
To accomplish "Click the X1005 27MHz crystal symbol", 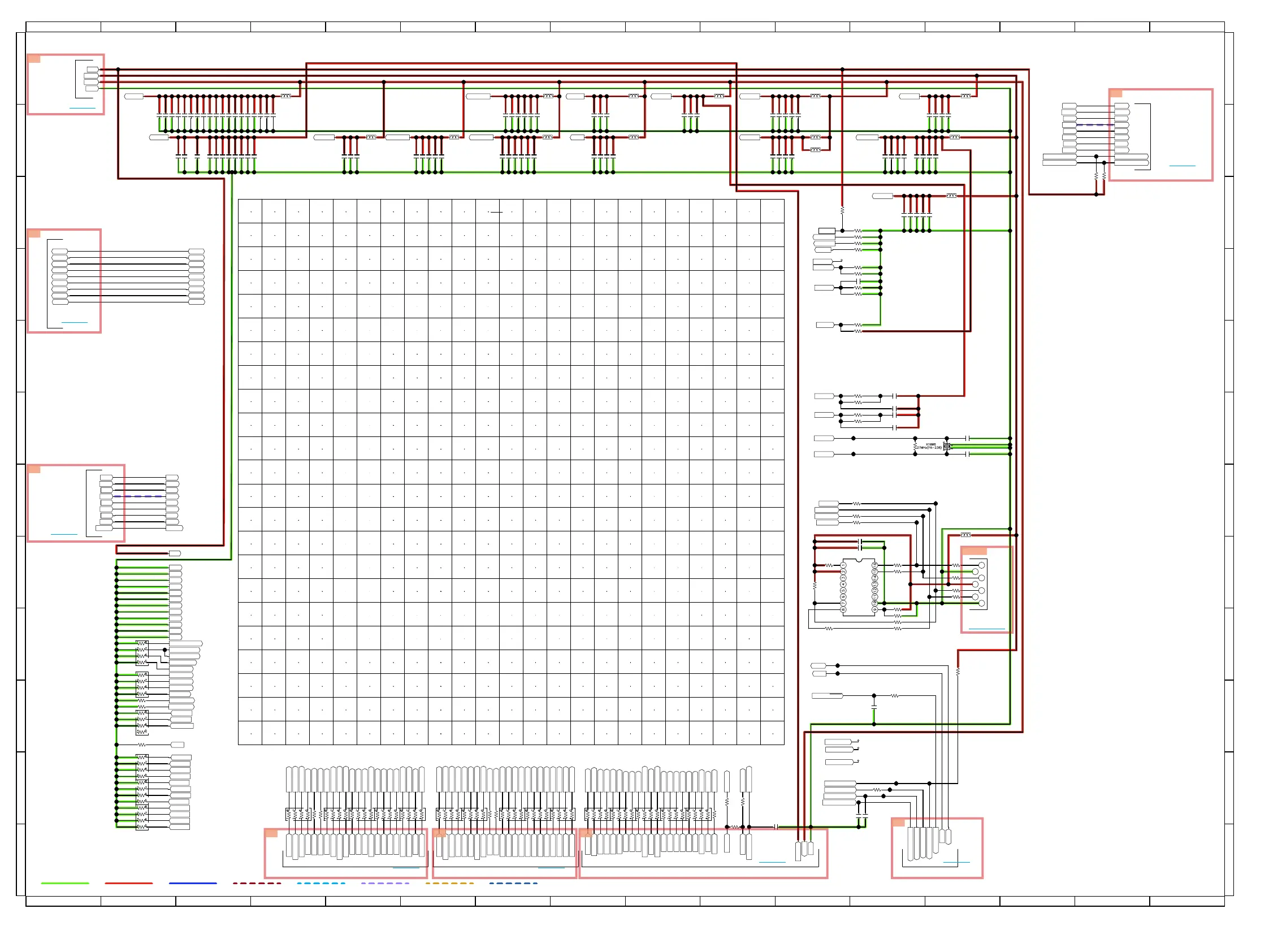I will pos(946,447).
